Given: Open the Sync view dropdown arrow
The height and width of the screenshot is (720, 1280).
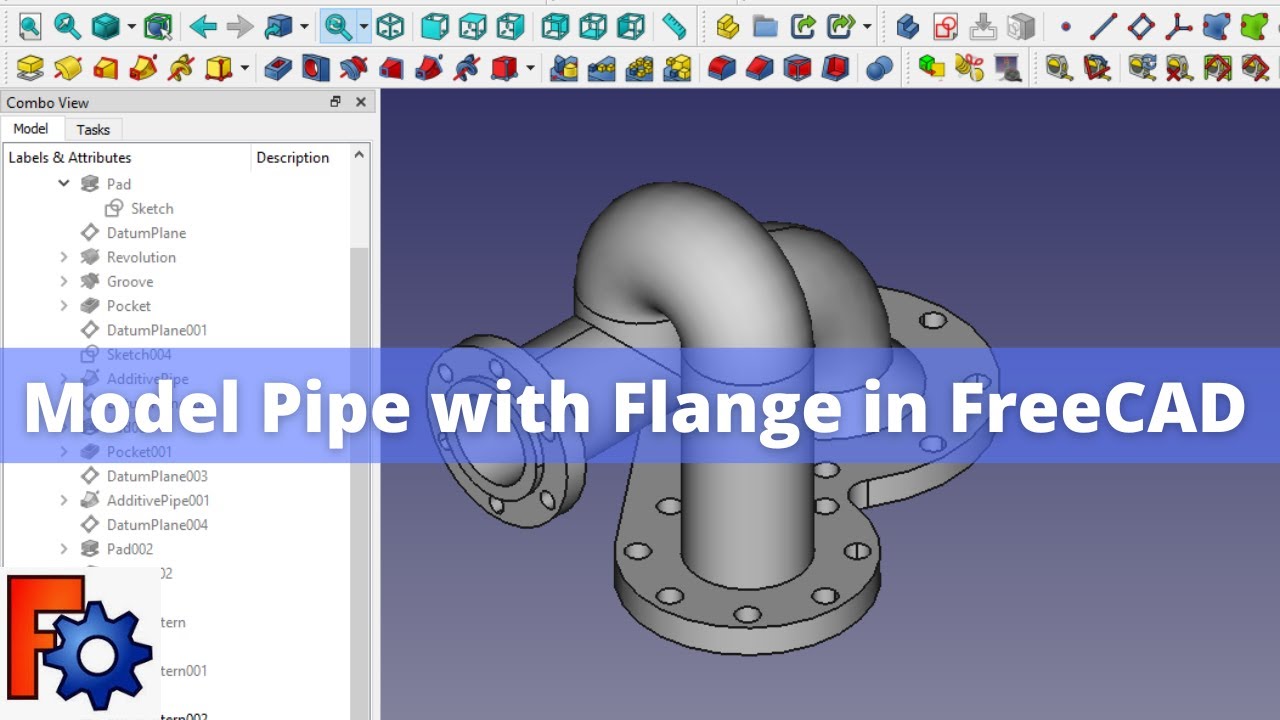Looking at the screenshot, I should click(363, 26).
